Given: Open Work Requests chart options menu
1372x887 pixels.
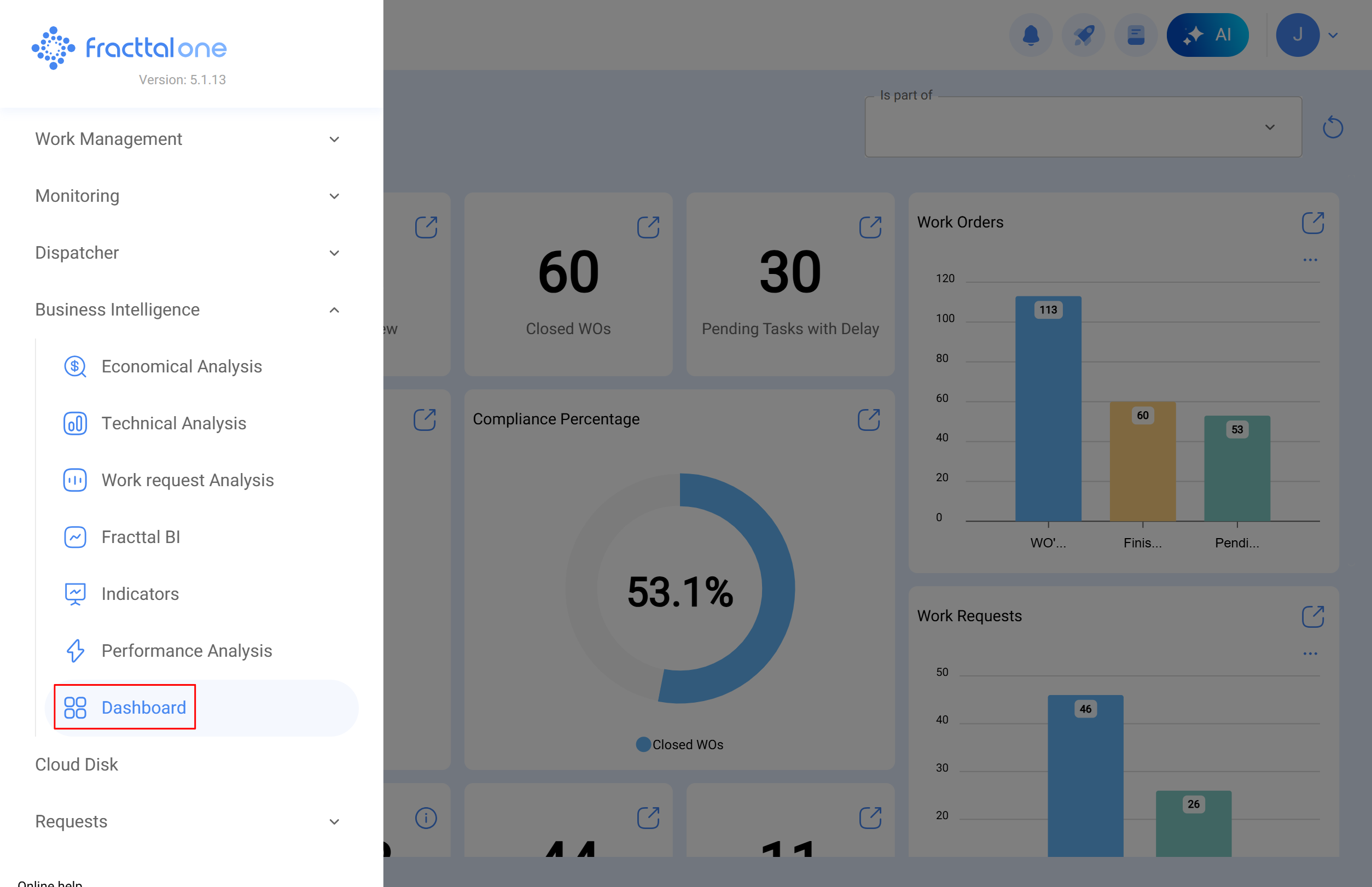Looking at the screenshot, I should pos(1310,653).
